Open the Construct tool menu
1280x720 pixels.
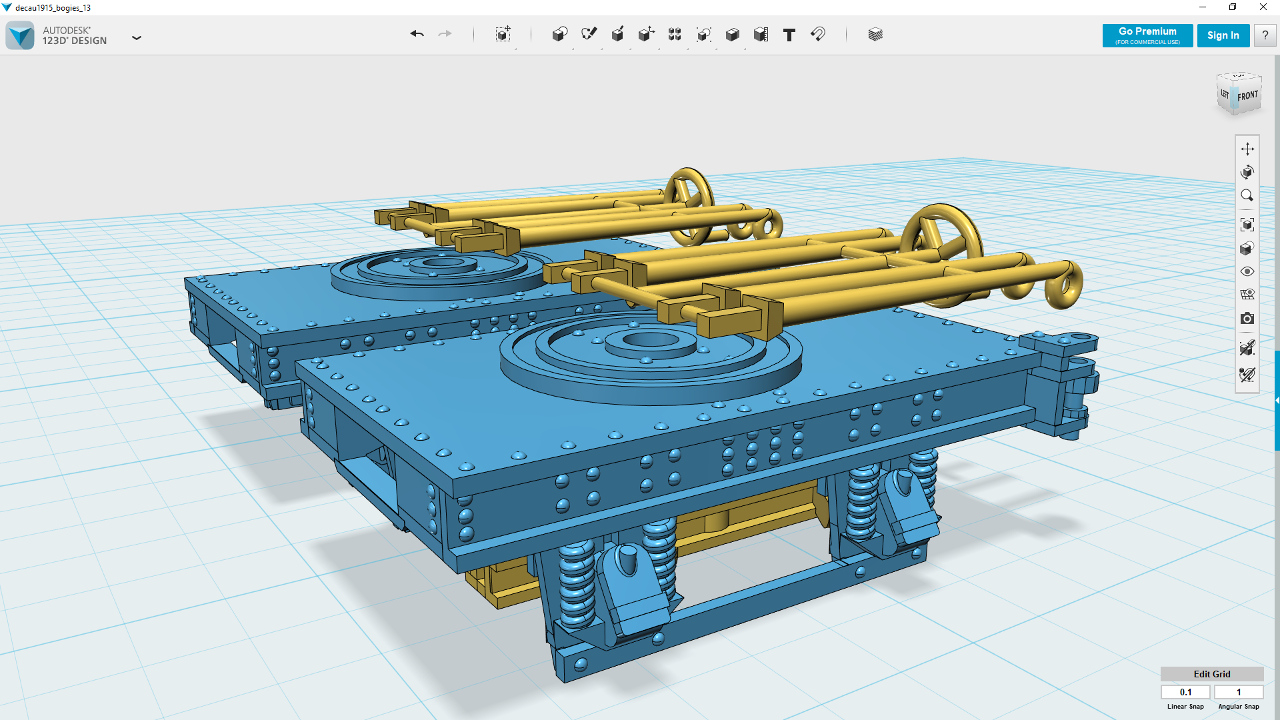point(618,34)
